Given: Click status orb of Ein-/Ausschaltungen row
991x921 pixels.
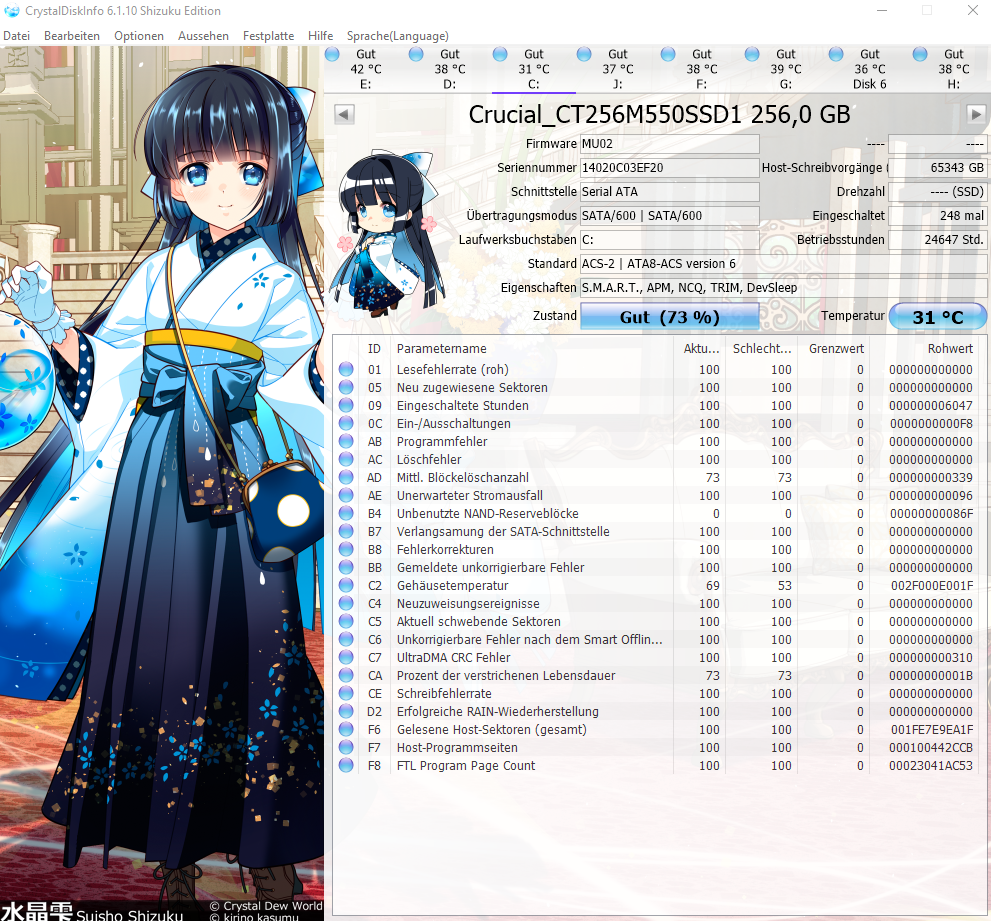Looking at the screenshot, I should [346, 423].
